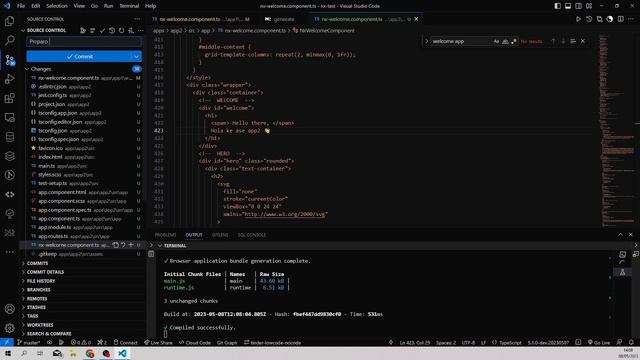The image size is (640, 360).
Task: Open the Explorer view in activity bar
Action: coord(9,21)
